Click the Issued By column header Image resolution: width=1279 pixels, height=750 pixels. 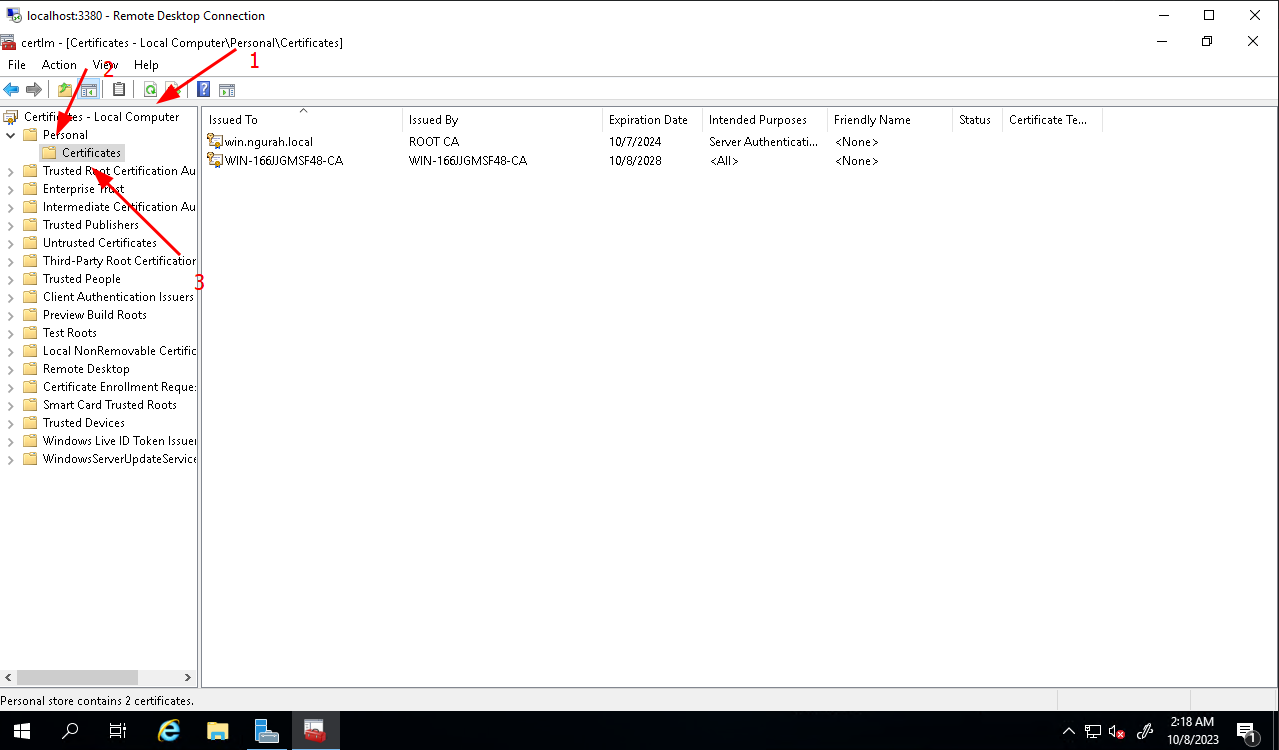pyautogui.click(x=433, y=120)
